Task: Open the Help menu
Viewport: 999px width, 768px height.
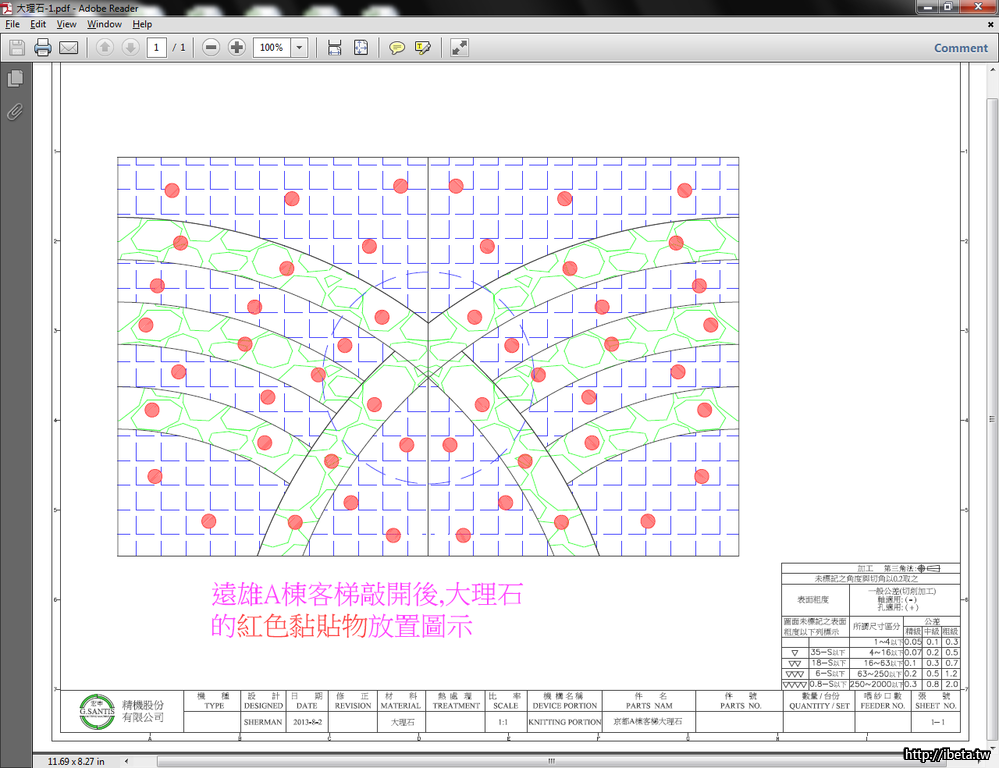Action: (x=143, y=24)
